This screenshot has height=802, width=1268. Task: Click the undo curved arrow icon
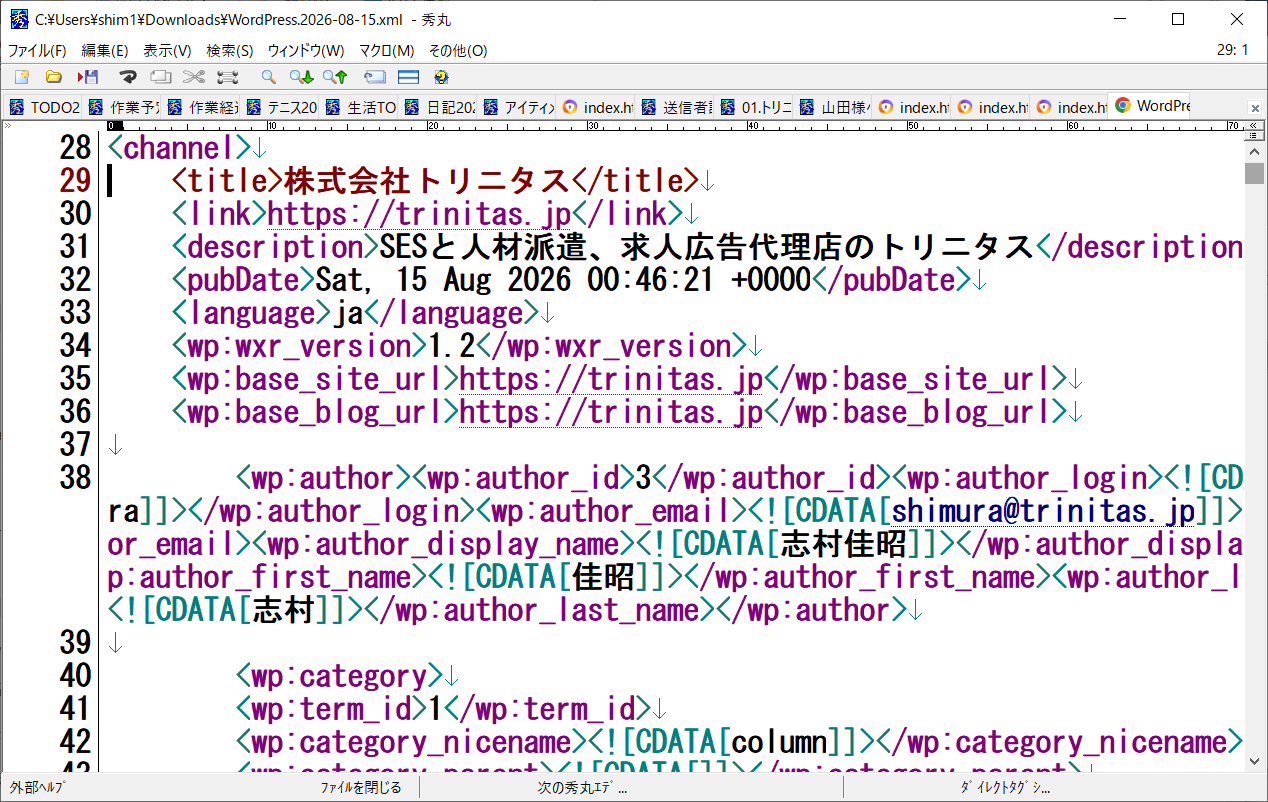tap(128, 76)
